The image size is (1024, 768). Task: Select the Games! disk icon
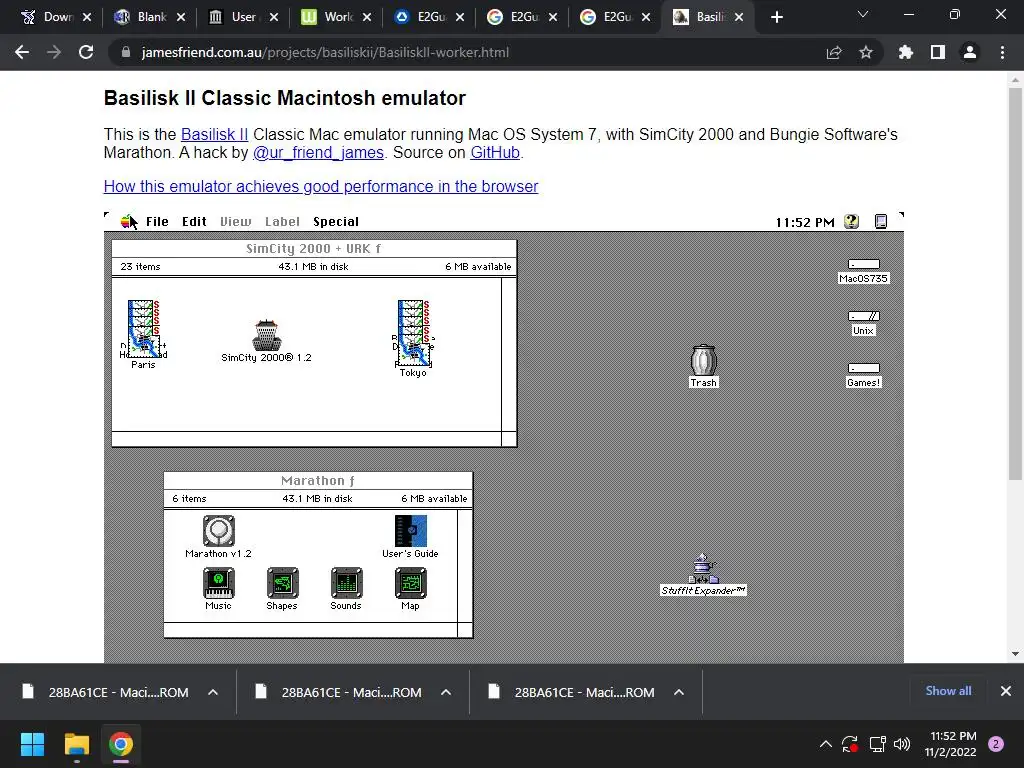[863, 368]
